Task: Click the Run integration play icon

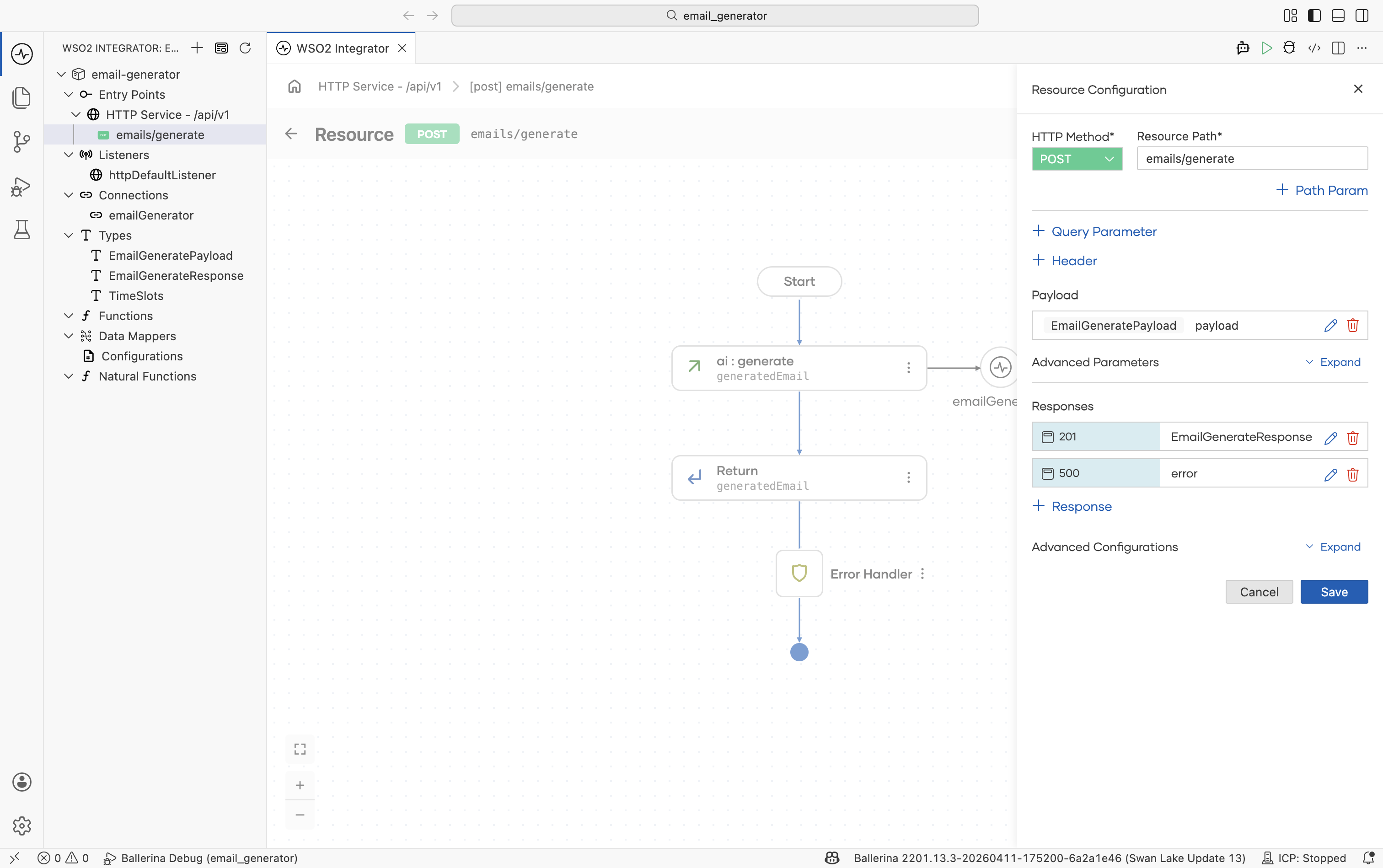Action: coord(1266,48)
